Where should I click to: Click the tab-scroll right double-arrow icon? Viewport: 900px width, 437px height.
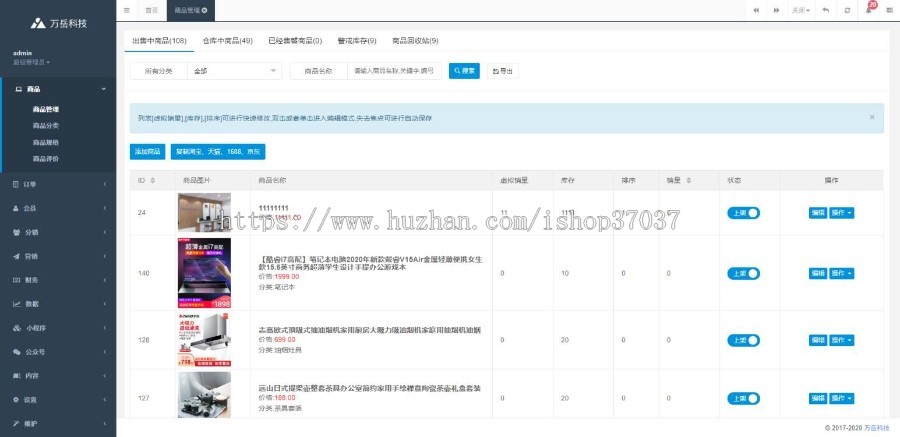click(x=776, y=10)
